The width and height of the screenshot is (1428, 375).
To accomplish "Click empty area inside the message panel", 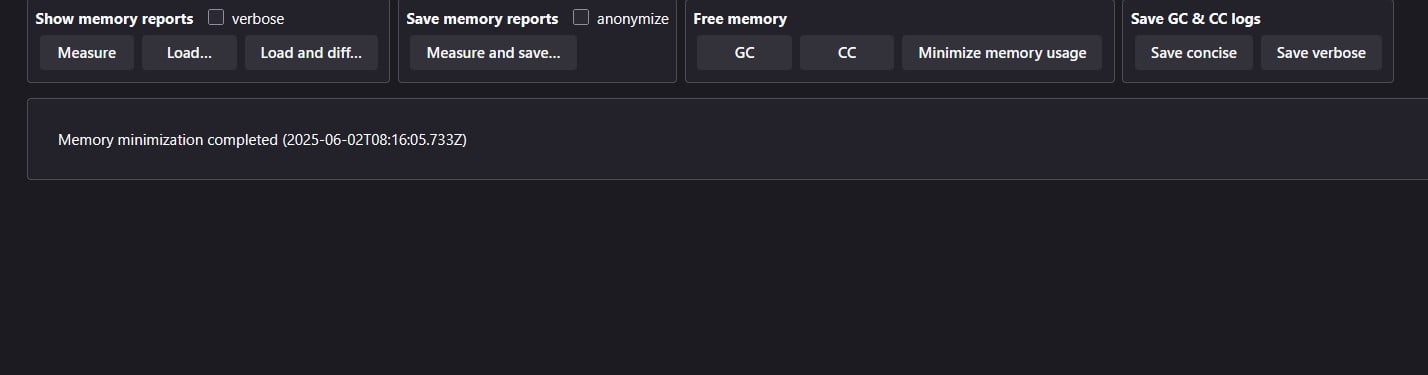I will (x=900, y=140).
